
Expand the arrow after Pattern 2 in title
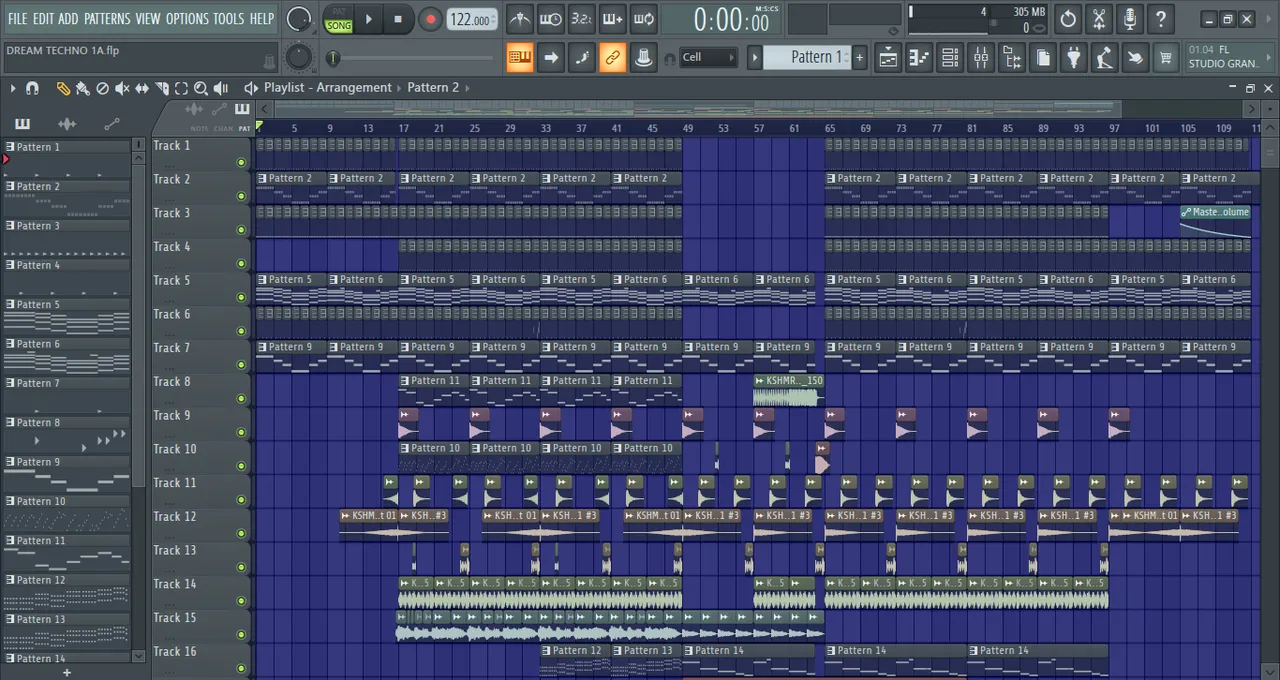(466, 88)
